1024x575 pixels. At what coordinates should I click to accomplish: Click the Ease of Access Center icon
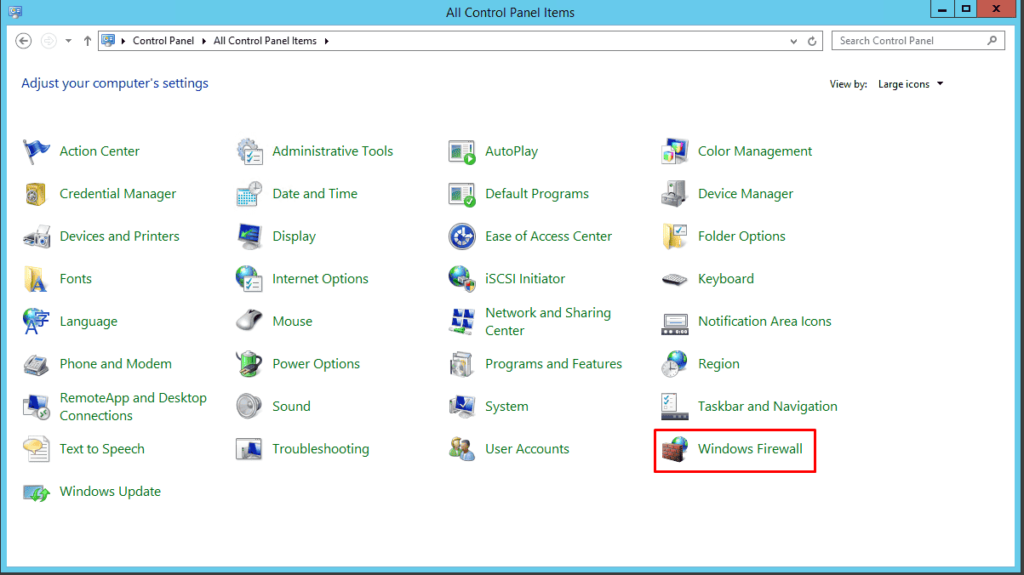(x=462, y=237)
